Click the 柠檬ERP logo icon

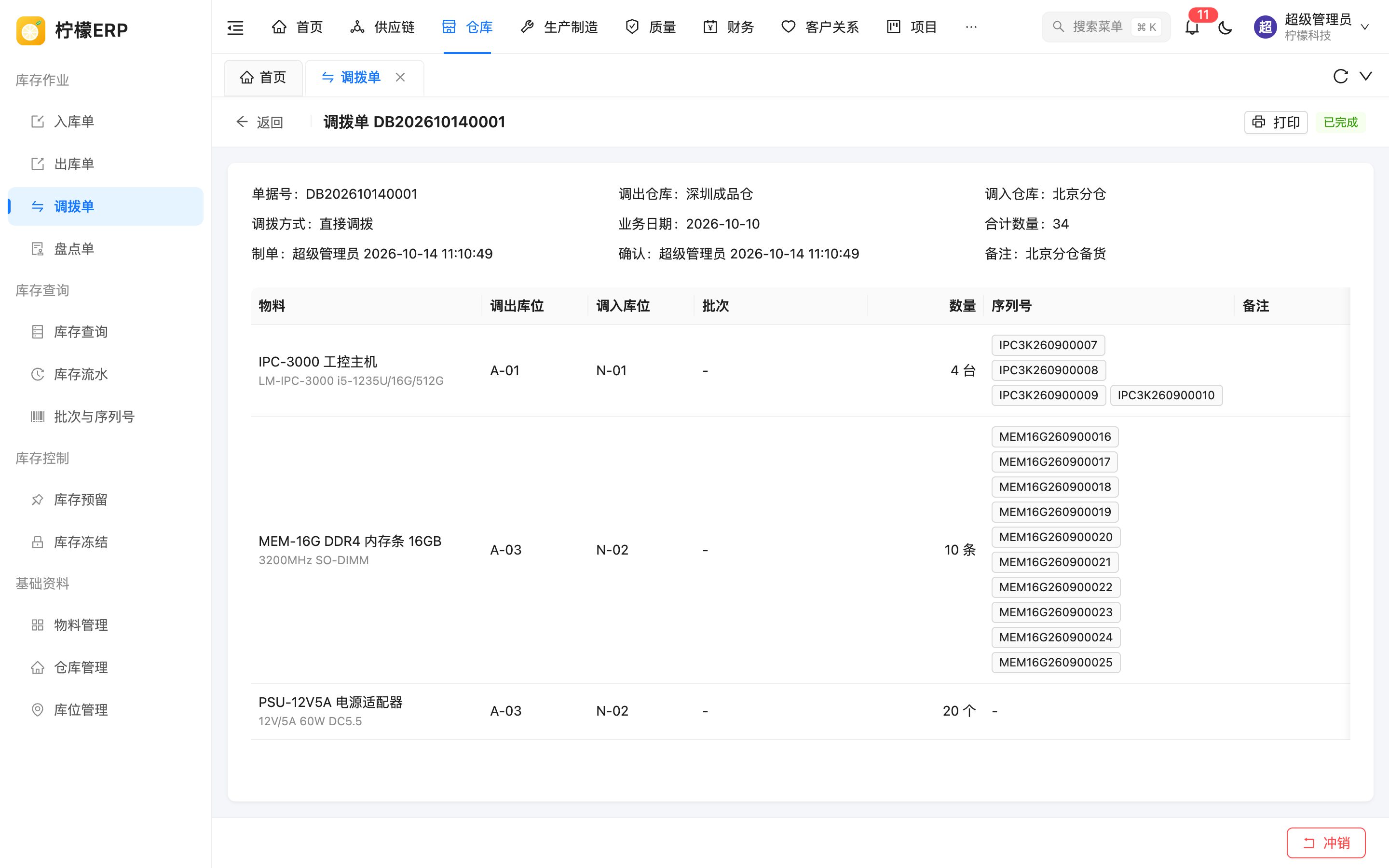pyautogui.click(x=31, y=30)
